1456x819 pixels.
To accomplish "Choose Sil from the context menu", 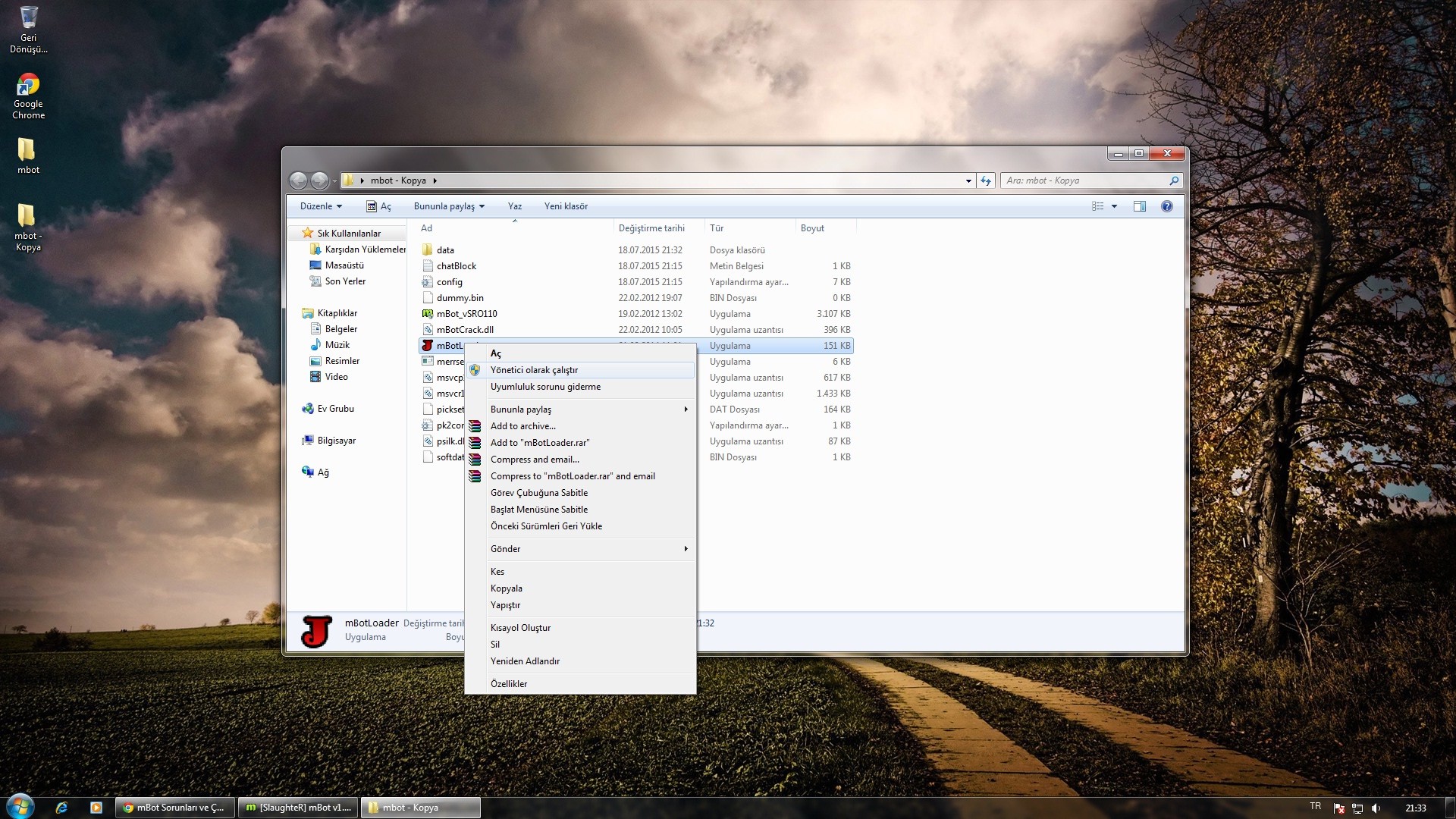I will click(x=581, y=645).
